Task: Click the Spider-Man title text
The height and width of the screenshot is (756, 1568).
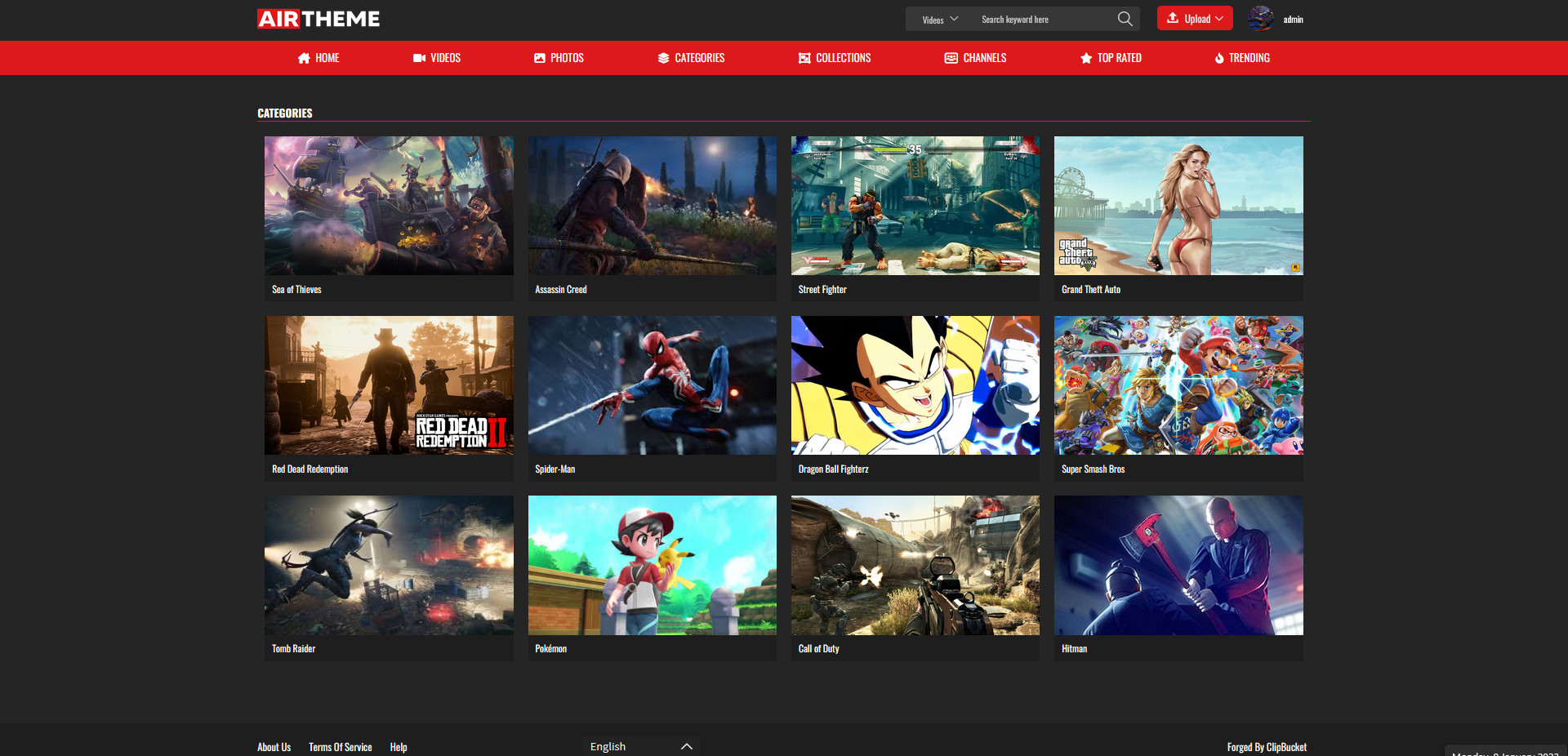Action: click(555, 469)
